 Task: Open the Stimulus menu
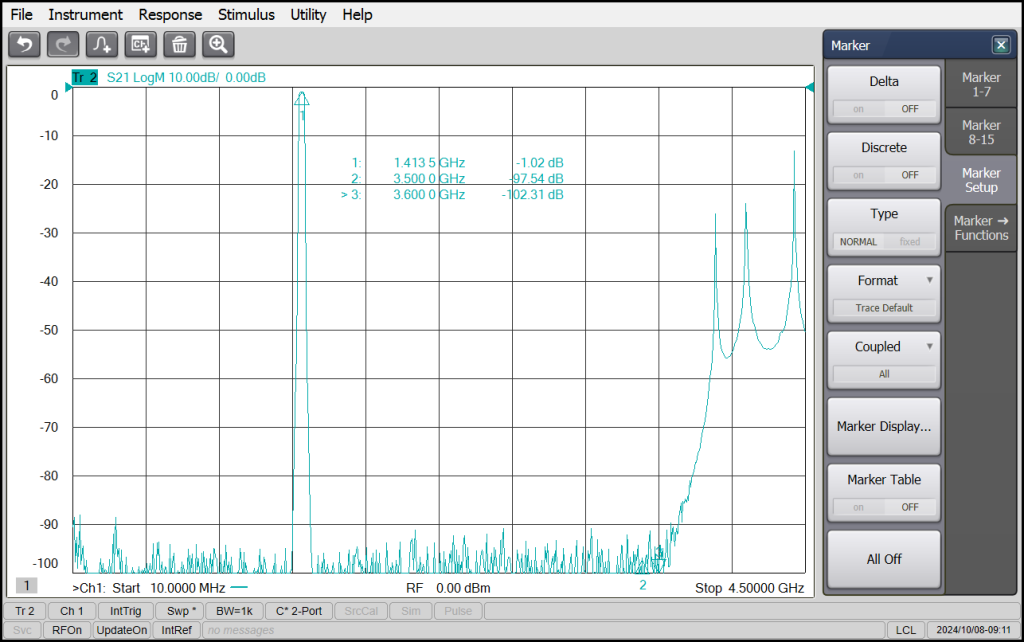pos(246,14)
